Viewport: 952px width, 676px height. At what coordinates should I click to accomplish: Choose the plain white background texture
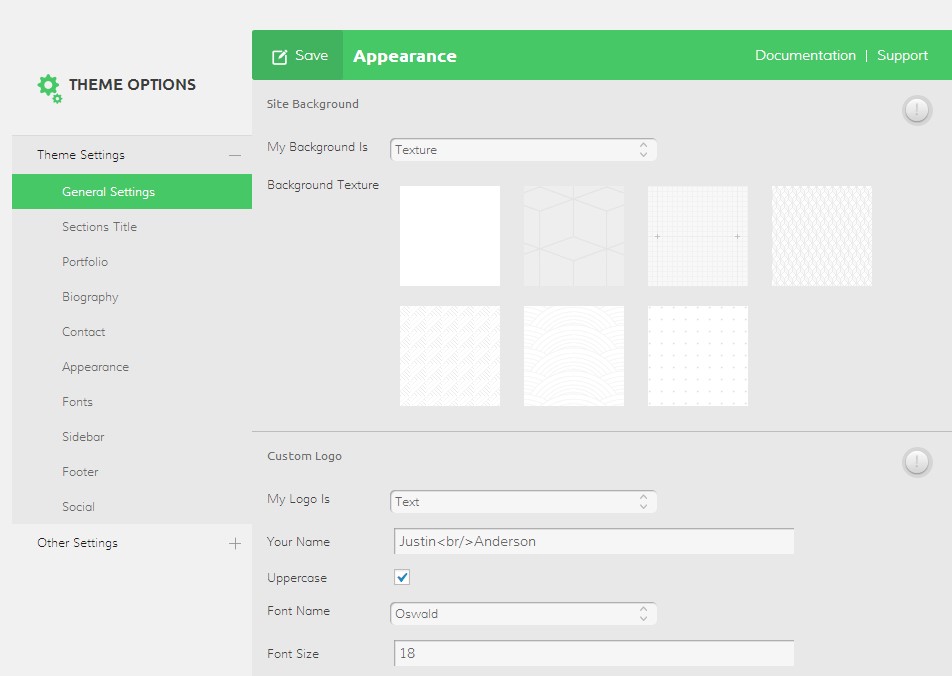point(450,236)
